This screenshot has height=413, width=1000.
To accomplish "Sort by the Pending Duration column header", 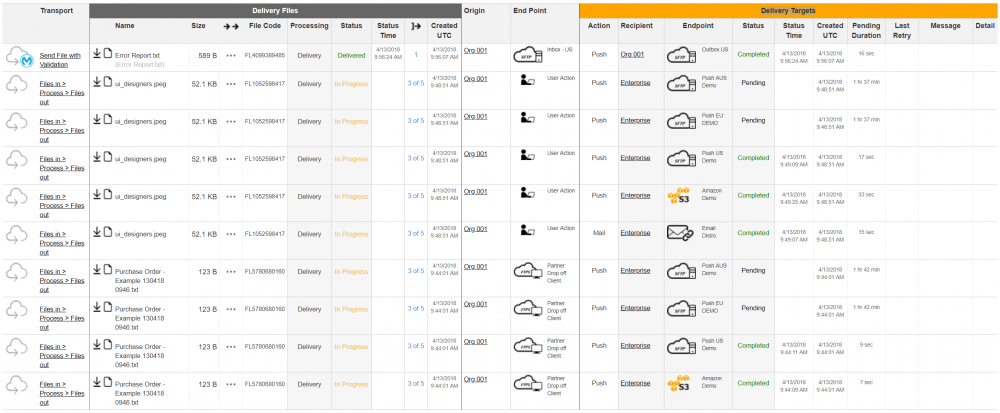I will [866, 30].
